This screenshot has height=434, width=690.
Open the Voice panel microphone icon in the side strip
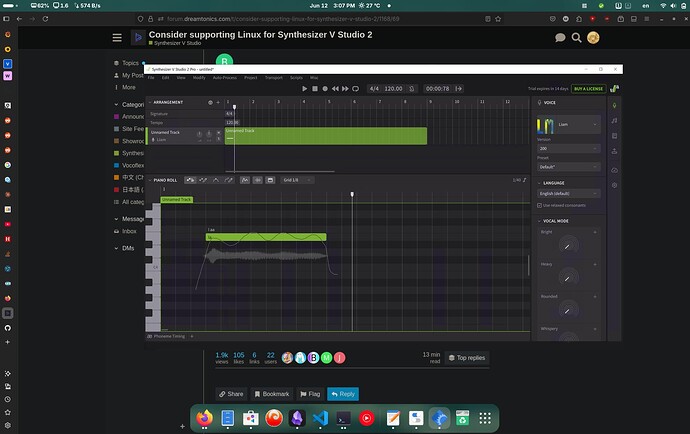[x=614, y=106]
